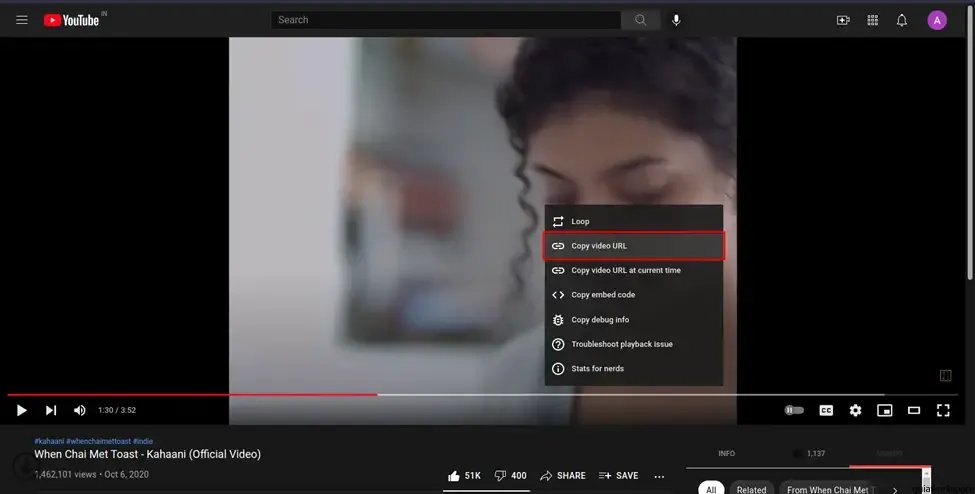Dislike the video with 400 thumbs down
This screenshot has width=975, height=494.
click(510, 475)
